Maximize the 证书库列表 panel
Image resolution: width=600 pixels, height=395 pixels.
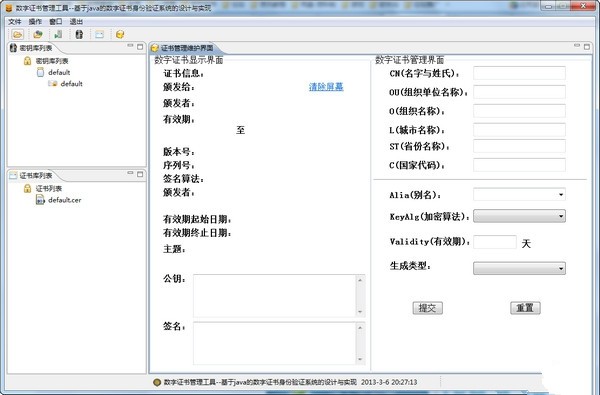tap(140, 174)
